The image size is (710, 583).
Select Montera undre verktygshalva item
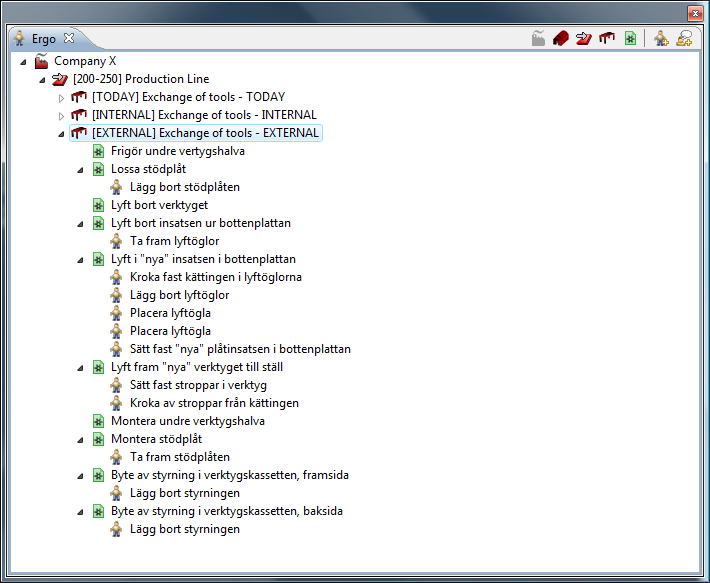tap(187, 421)
